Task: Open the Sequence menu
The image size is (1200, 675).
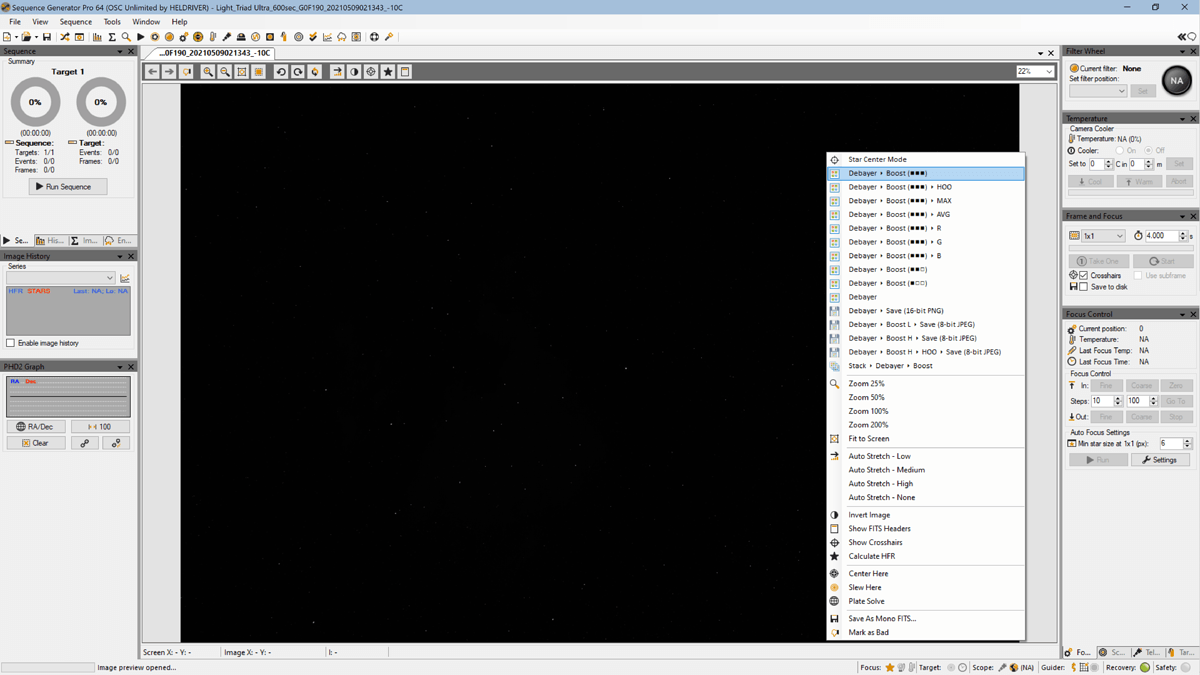Action: pyautogui.click(x=75, y=21)
